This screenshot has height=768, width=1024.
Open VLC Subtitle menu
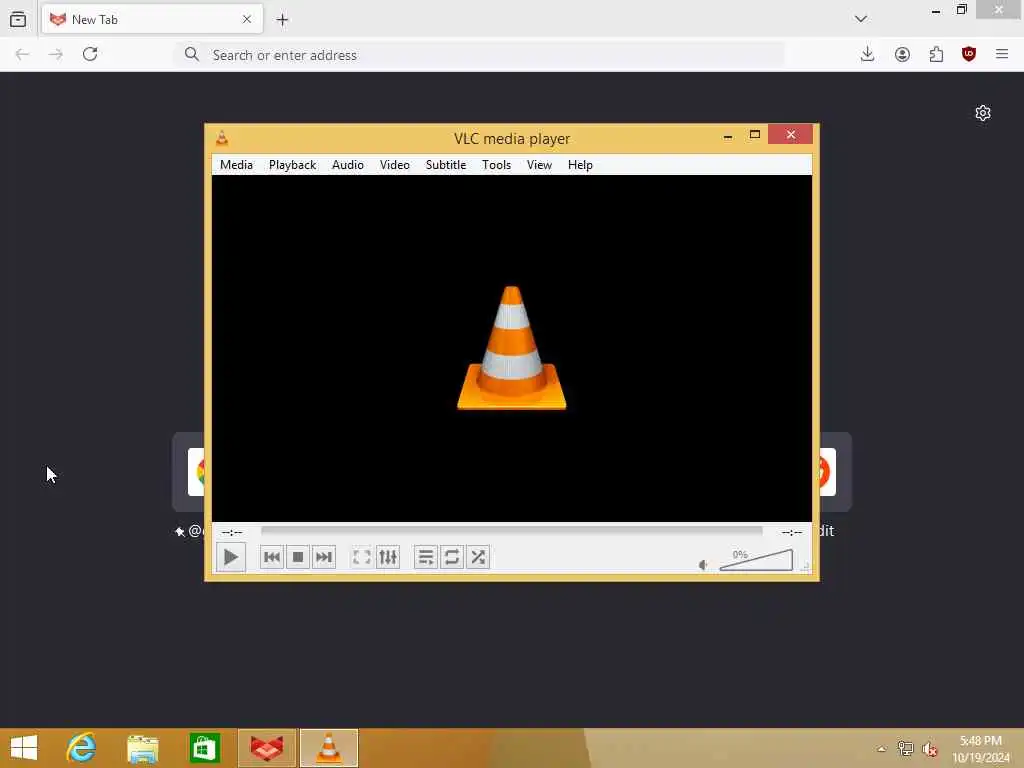tap(446, 165)
